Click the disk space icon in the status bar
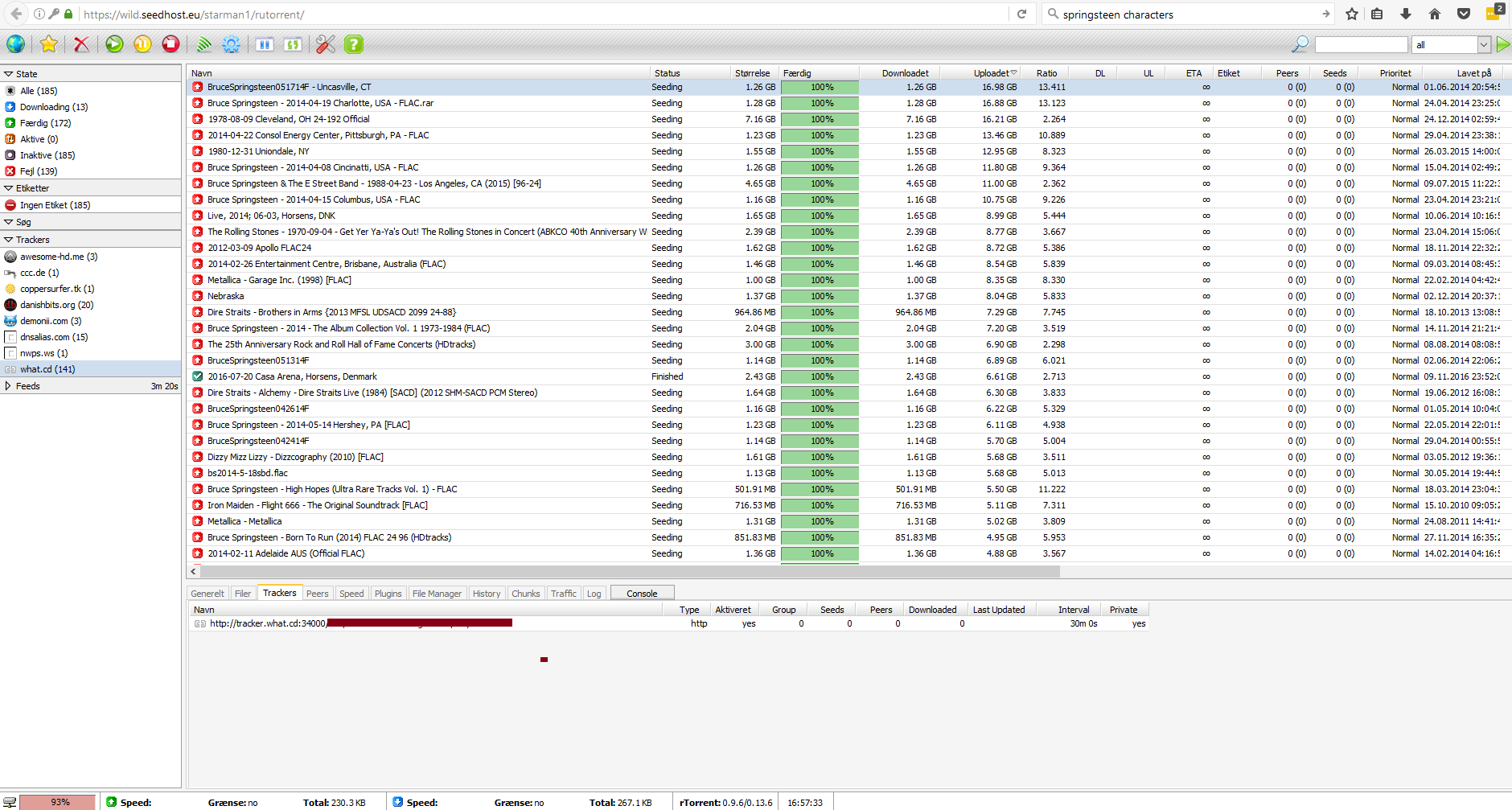This screenshot has height=810, width=1512. 10,802
